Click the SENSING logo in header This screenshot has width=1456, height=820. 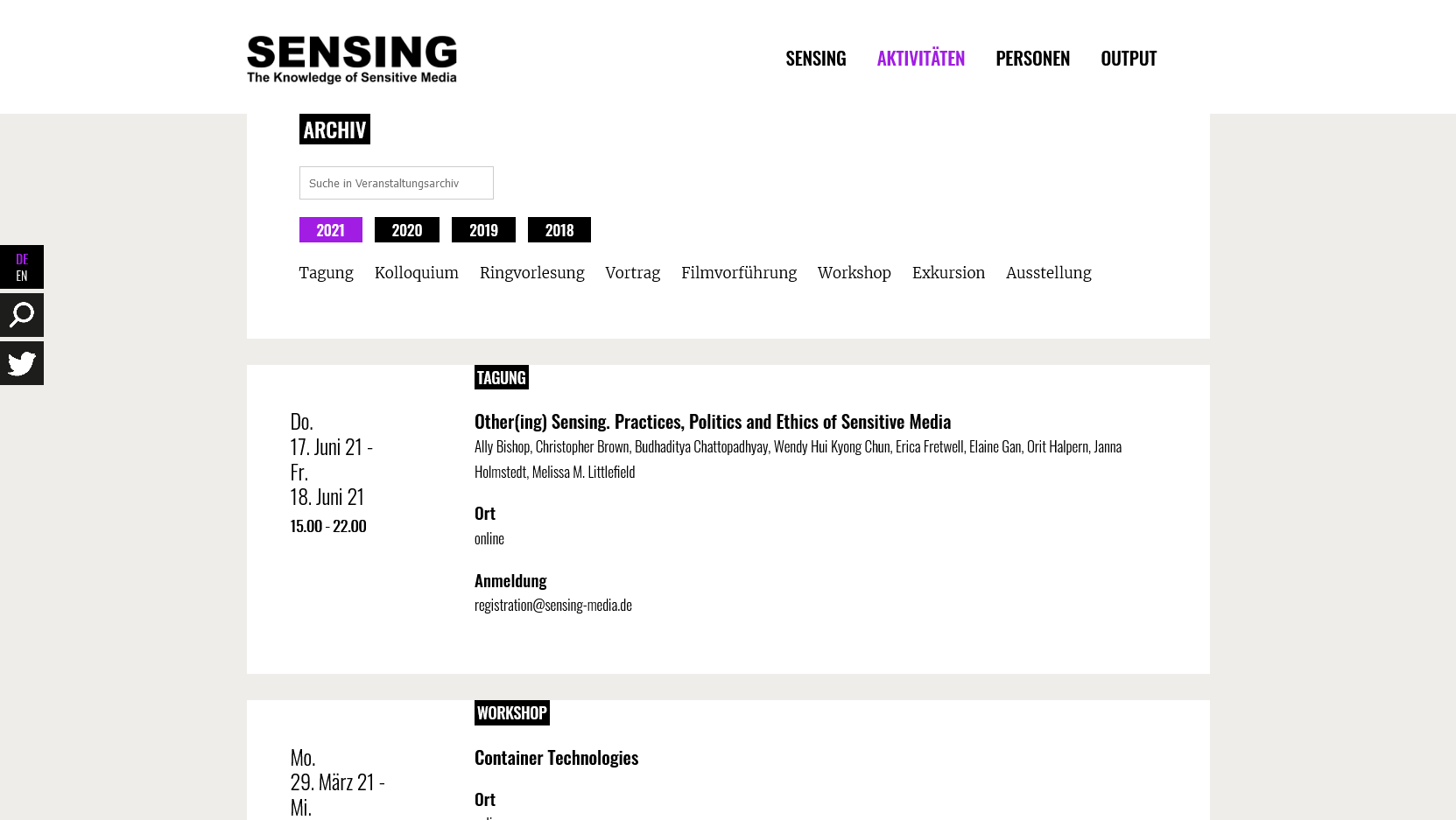pos(351,59)
